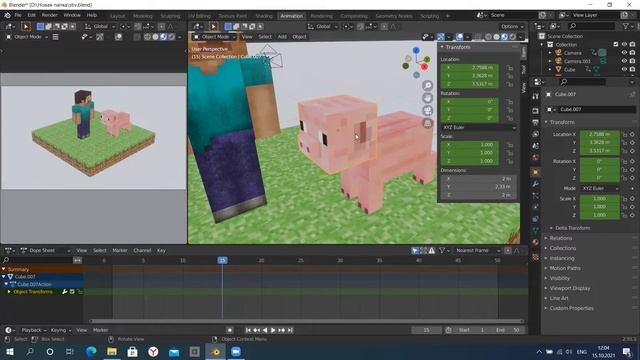This screenshot has height=360, width=640.
Task: Toggle the viewport overlays button
Action: tap(459, 37)
